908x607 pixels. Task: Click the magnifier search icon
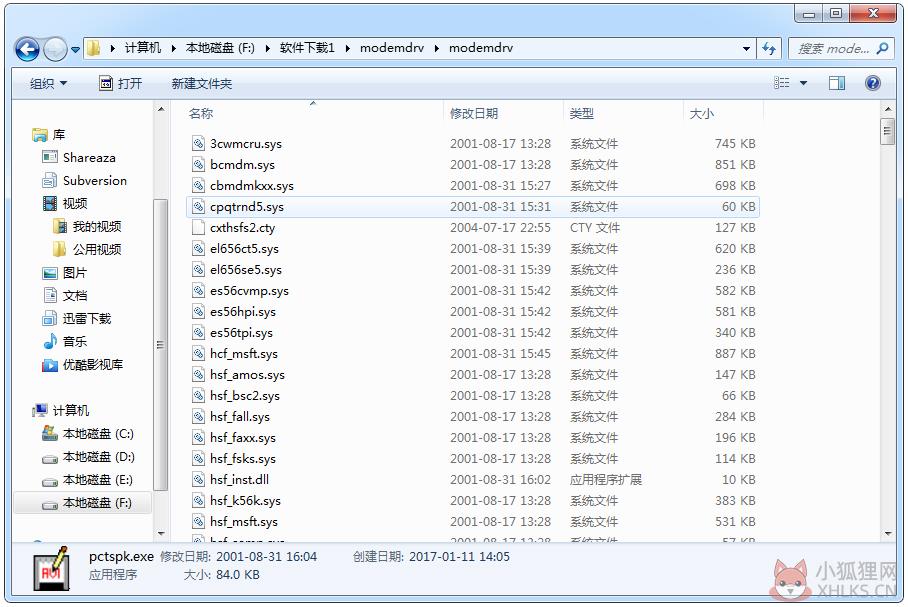coord(883,49)
